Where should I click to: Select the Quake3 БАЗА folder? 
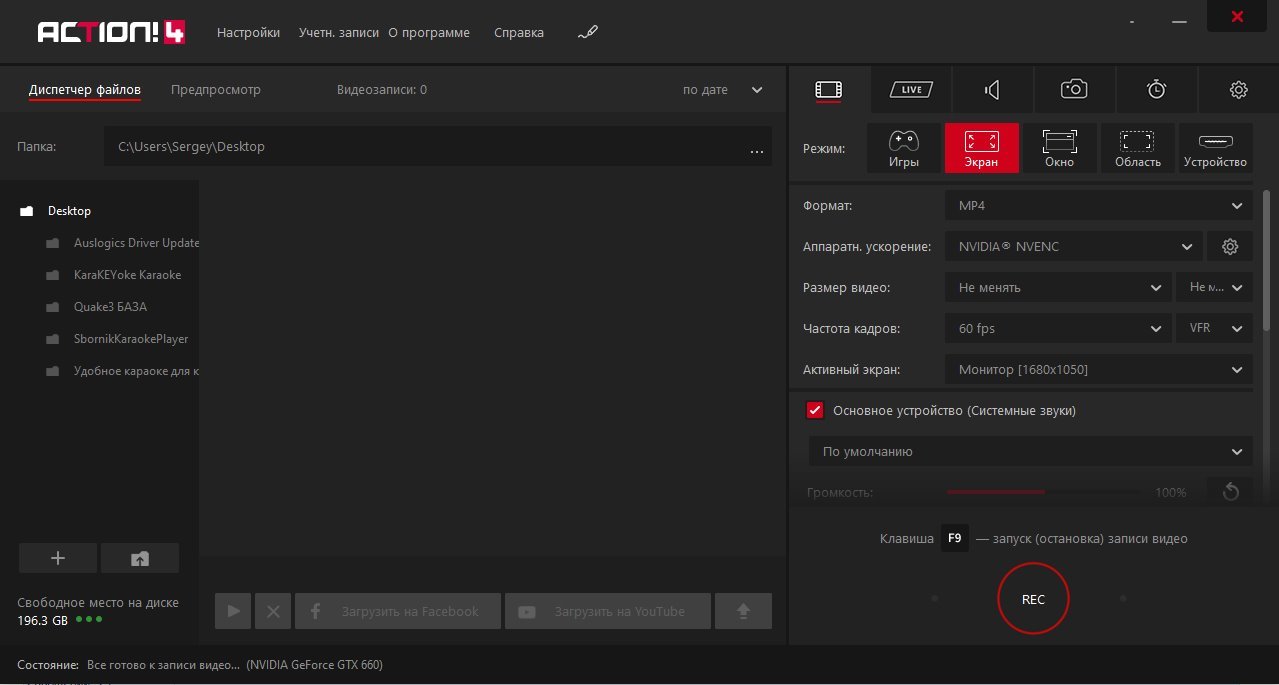pos(110,307)
